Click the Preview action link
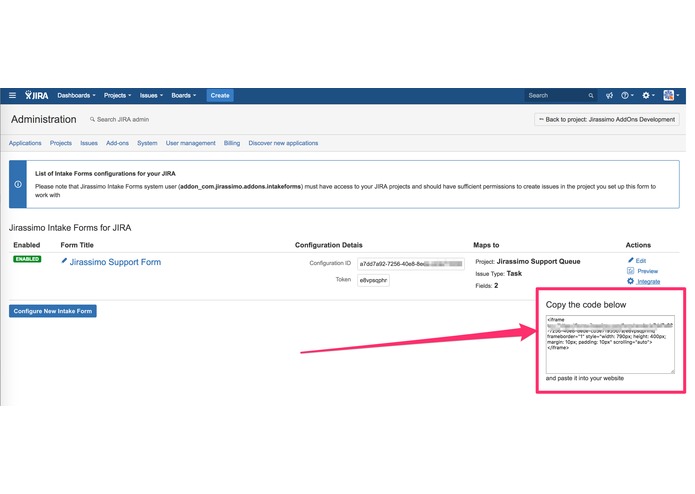695x494 pixels. [x=648, y=271]
